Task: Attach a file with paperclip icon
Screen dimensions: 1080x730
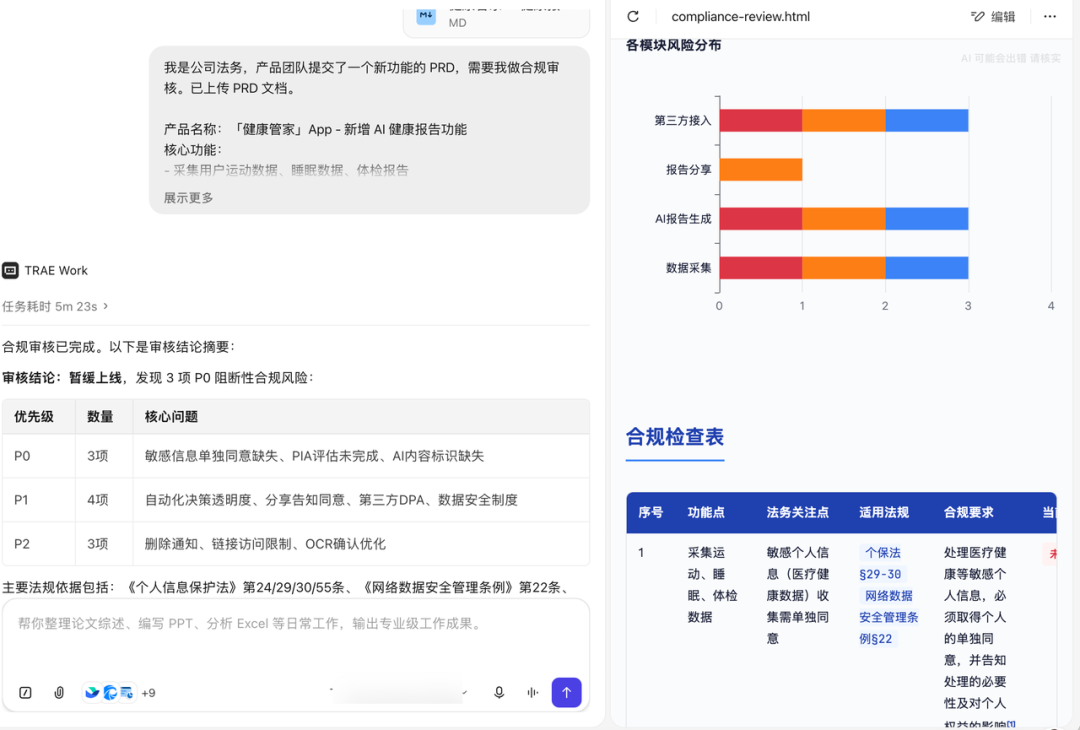Action: pyautogui.click(x=59, y=693)
